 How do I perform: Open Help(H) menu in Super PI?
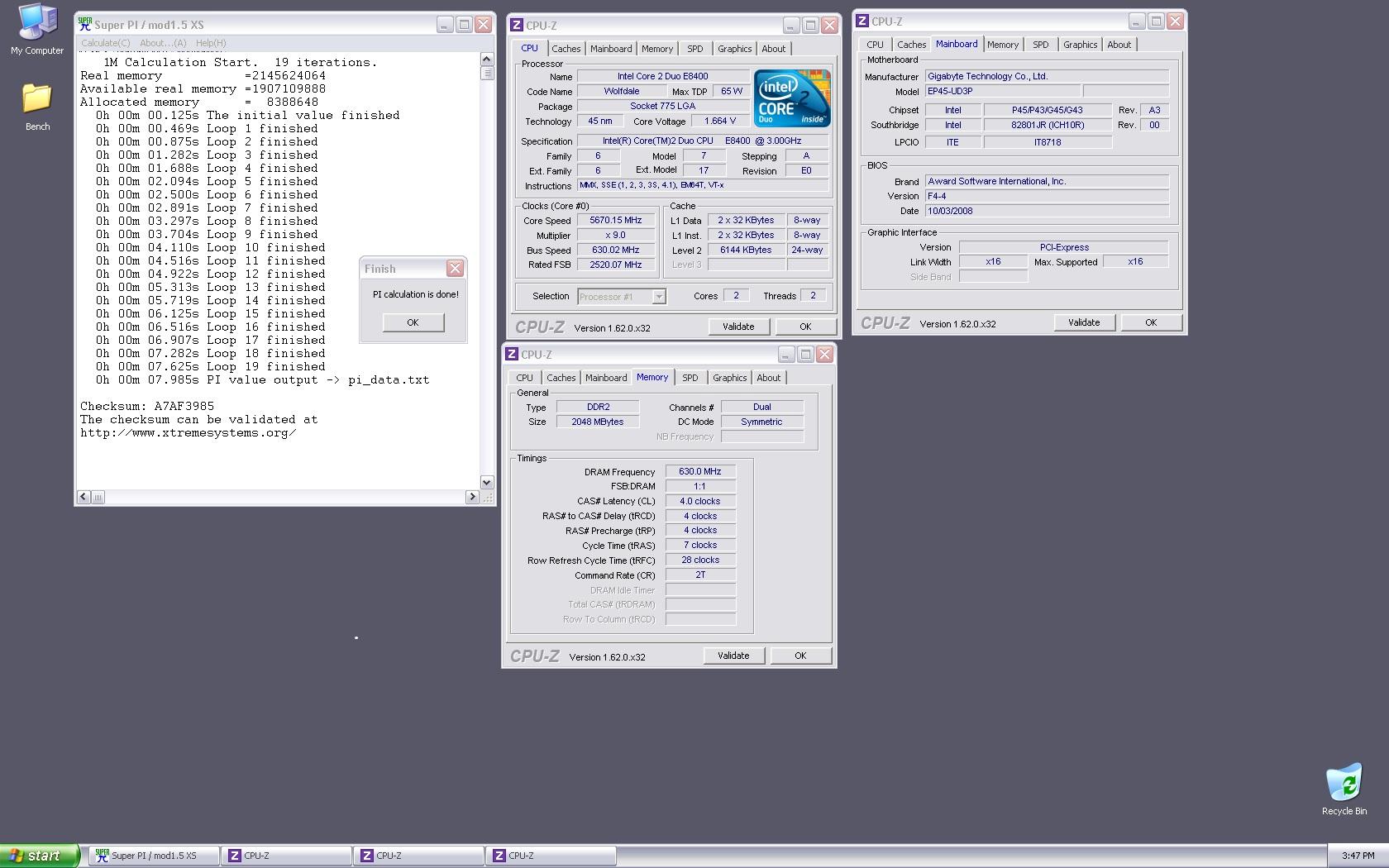pyautogui.click(x=211, y=43)
